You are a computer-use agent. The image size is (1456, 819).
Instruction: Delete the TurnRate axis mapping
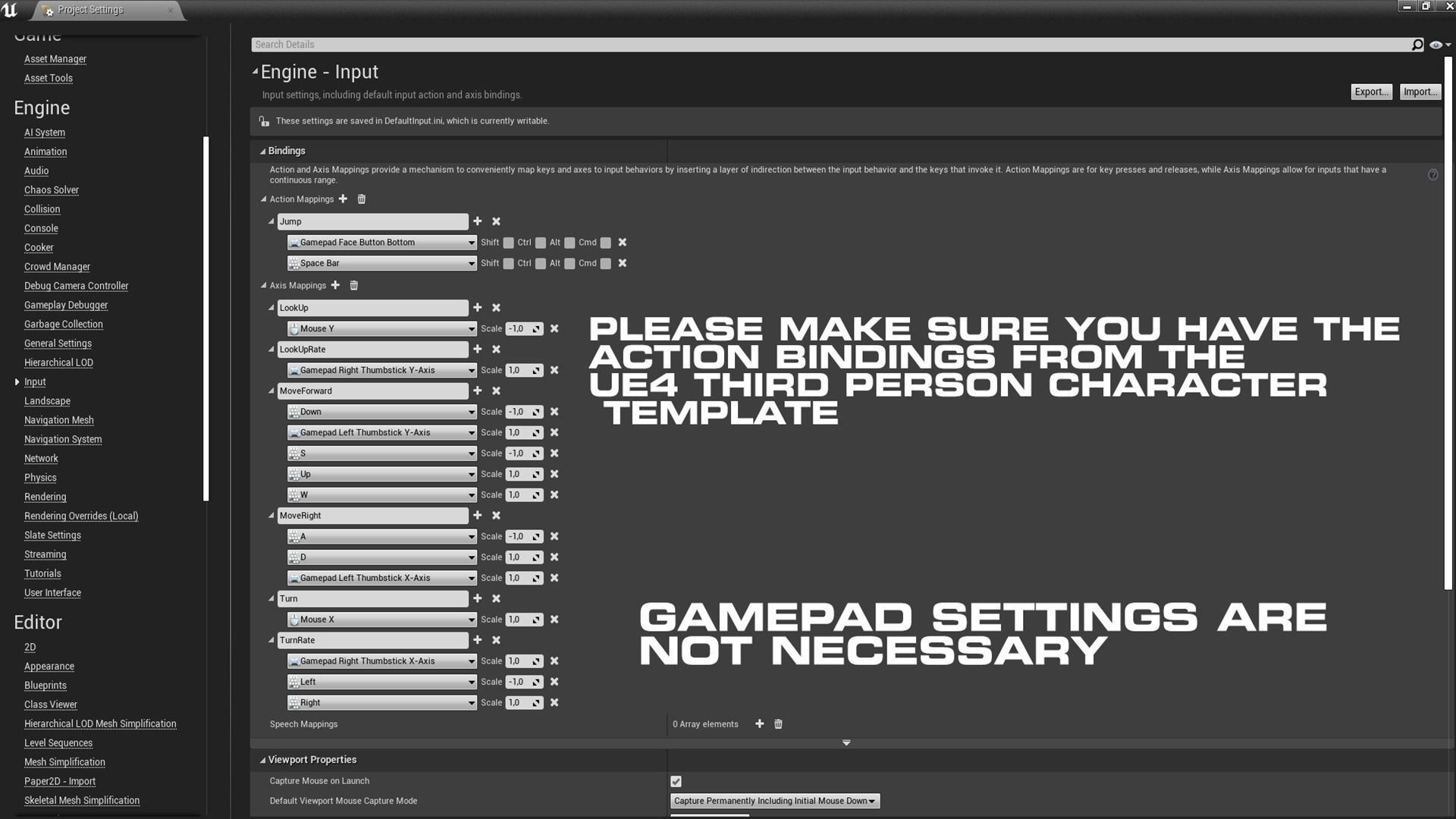(x=496, y=640)
